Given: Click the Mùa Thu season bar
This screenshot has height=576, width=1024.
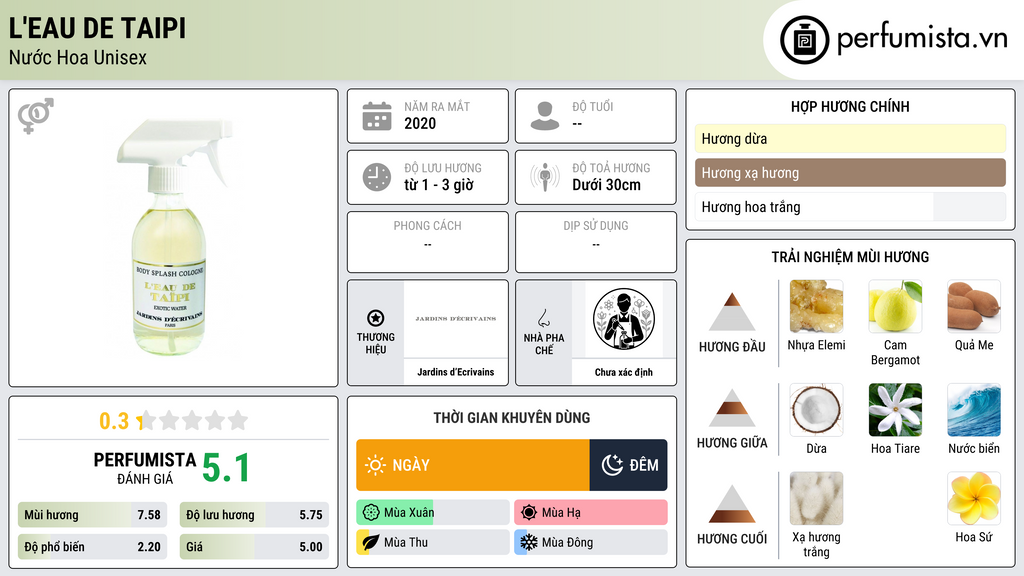Looking at the screenshot, I should click(x=433, y=542).
